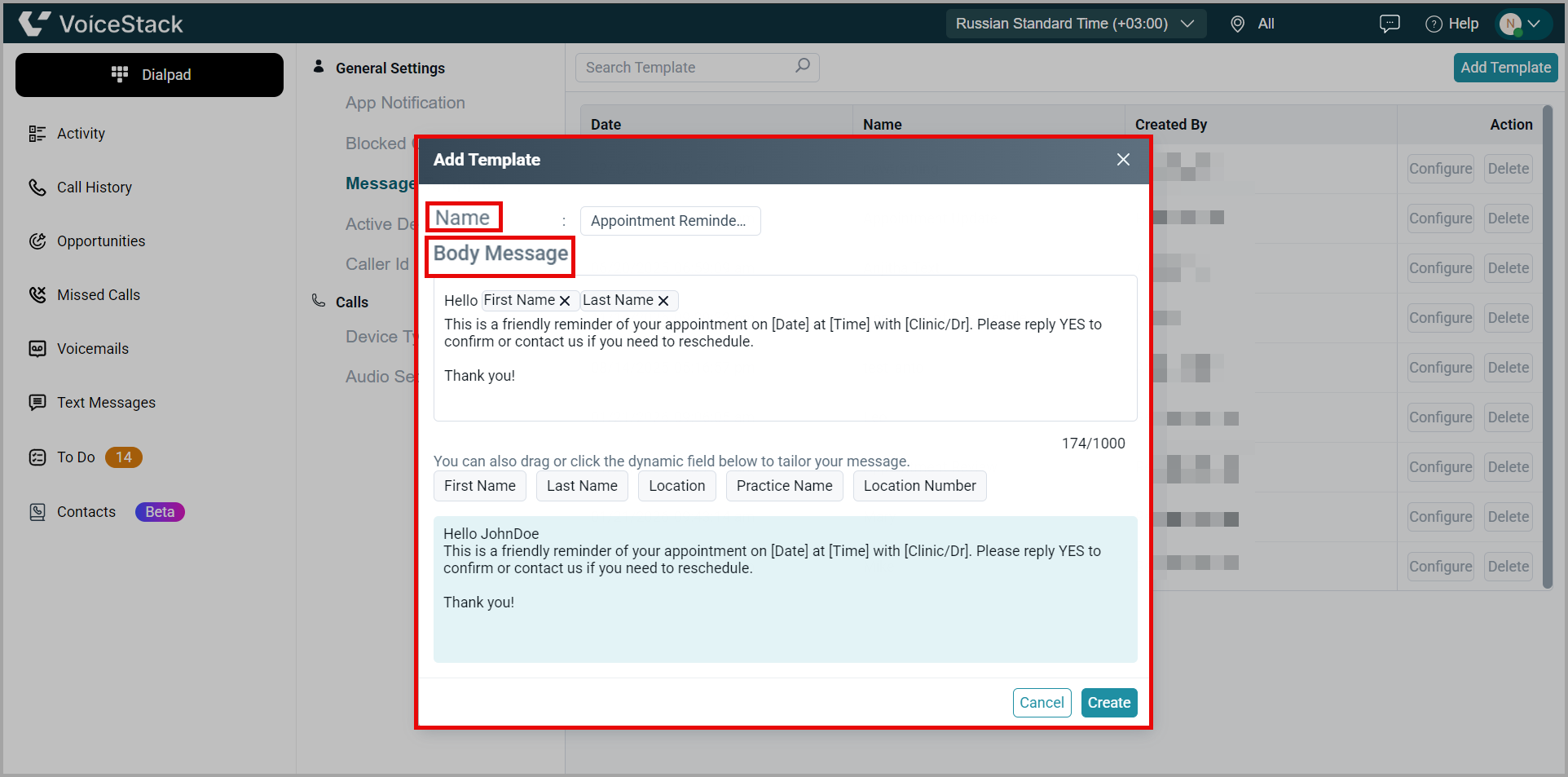Insert the Last Name dynamic field
Image resolution: width=1568 pixels, height=777 pixels.
point(582,486)
